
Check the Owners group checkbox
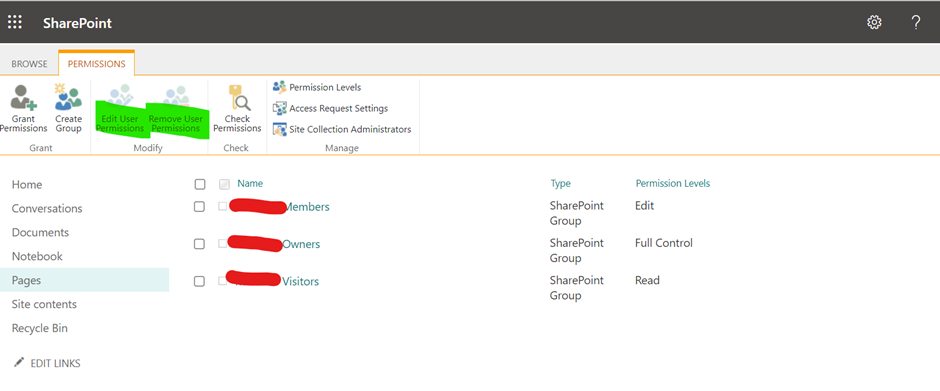pyautogui.click(x=199, y=244)
